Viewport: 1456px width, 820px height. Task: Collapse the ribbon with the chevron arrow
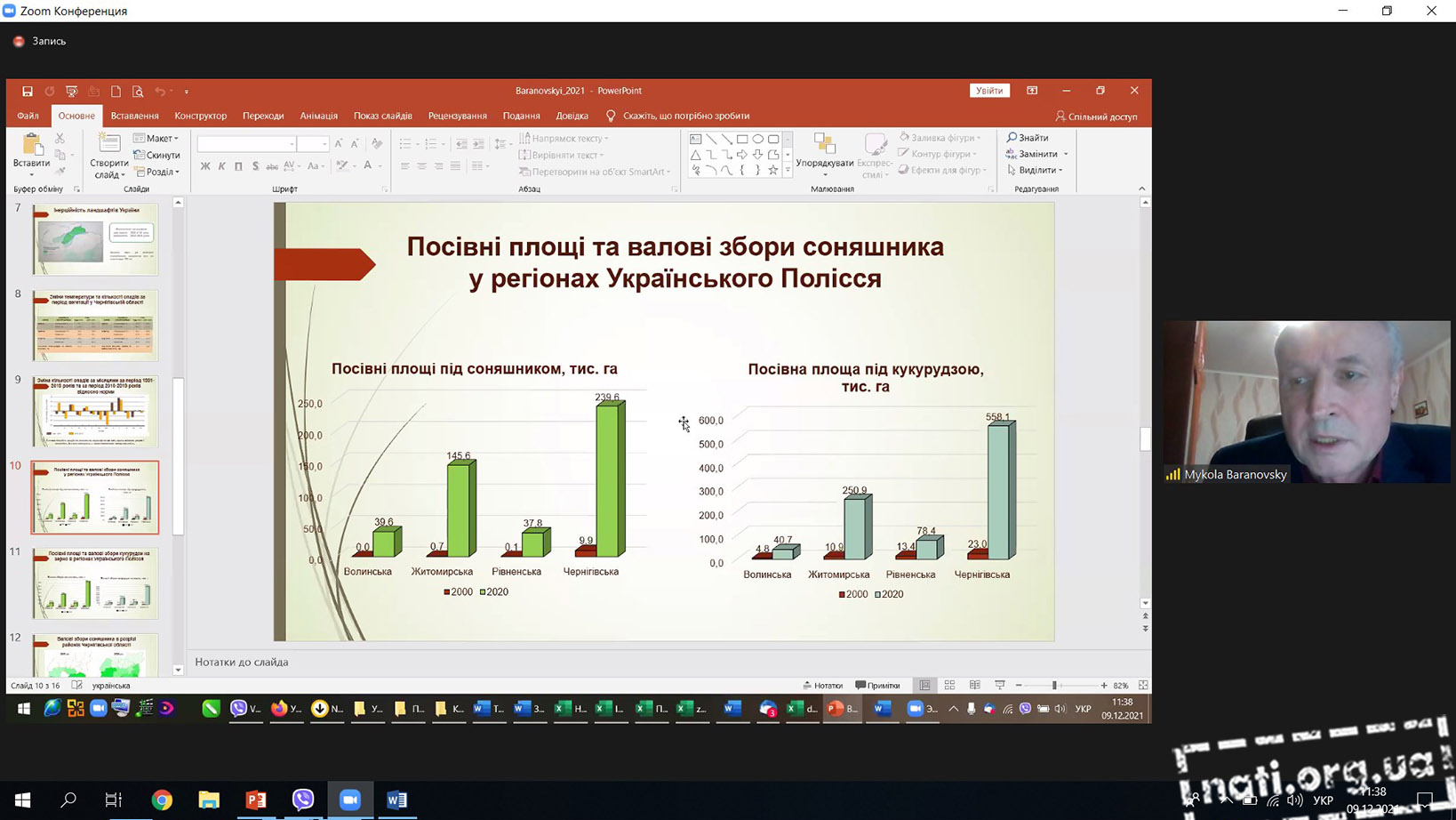1142,189
